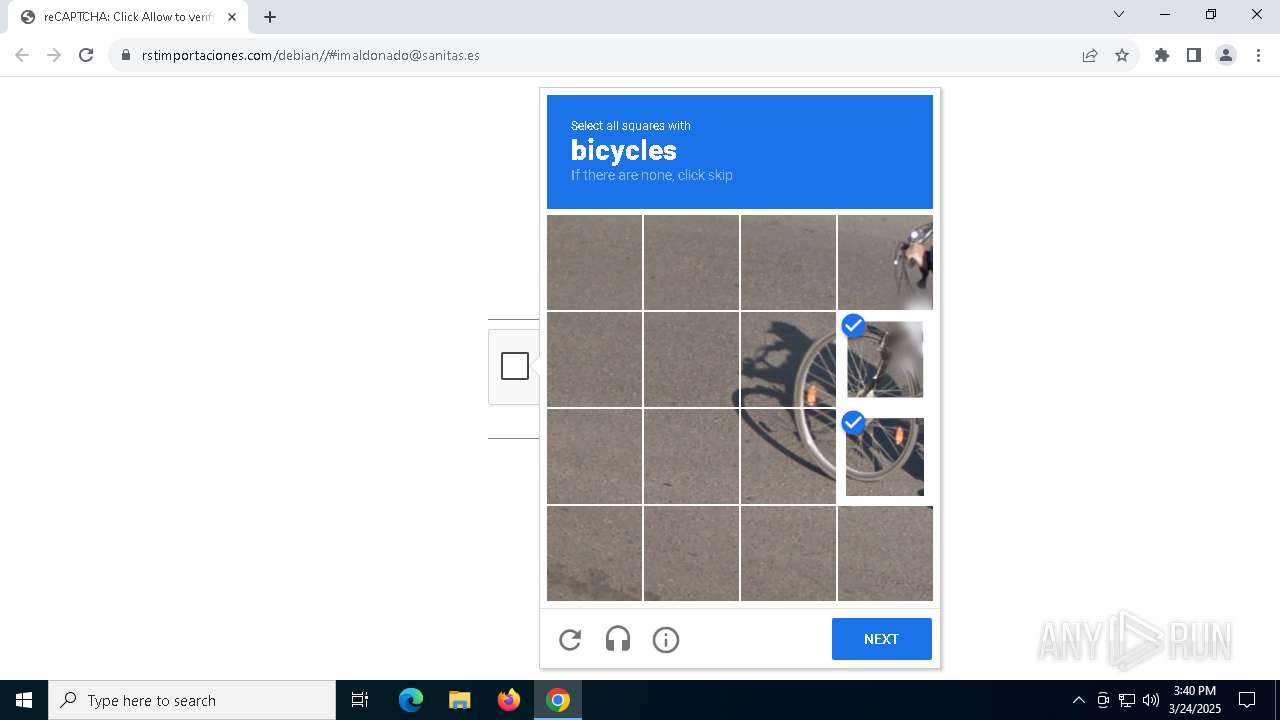Go back to the previous page

22,55
